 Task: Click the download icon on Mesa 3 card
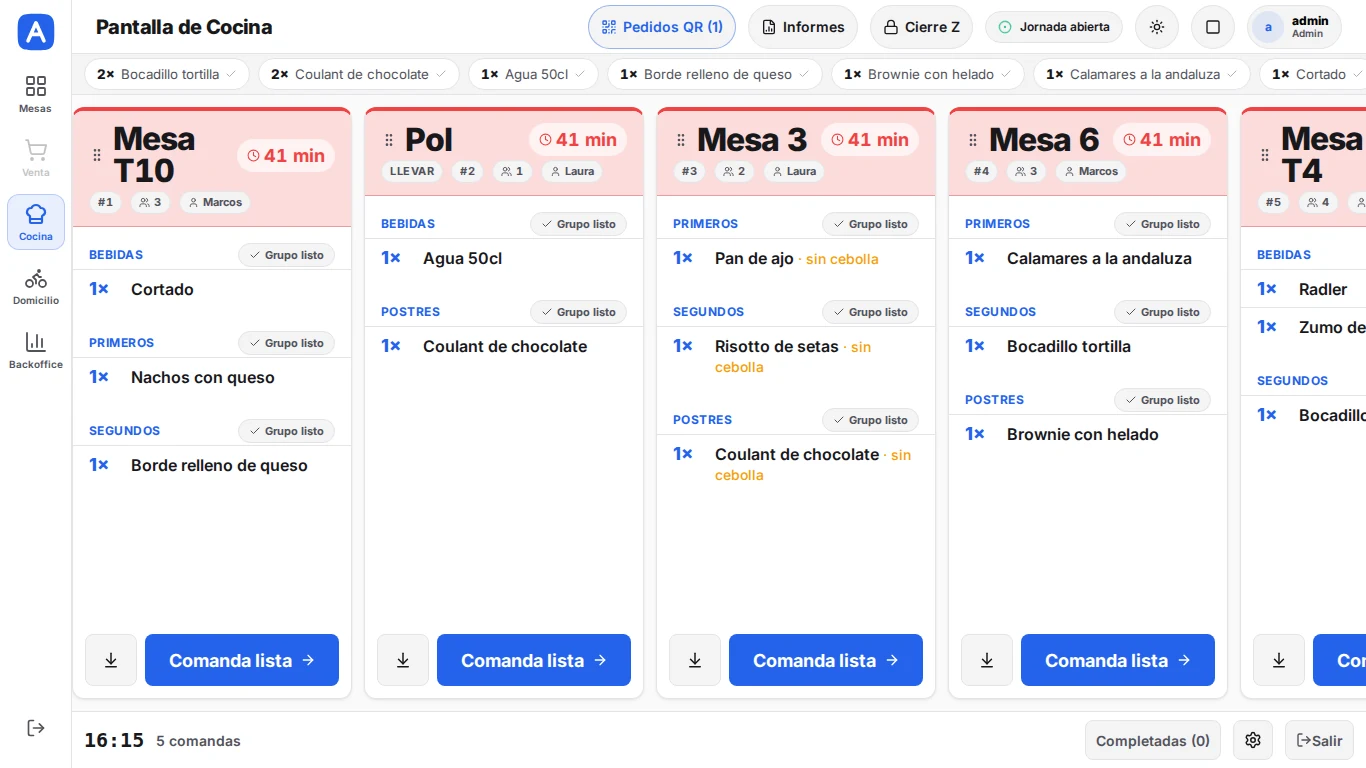695,660
